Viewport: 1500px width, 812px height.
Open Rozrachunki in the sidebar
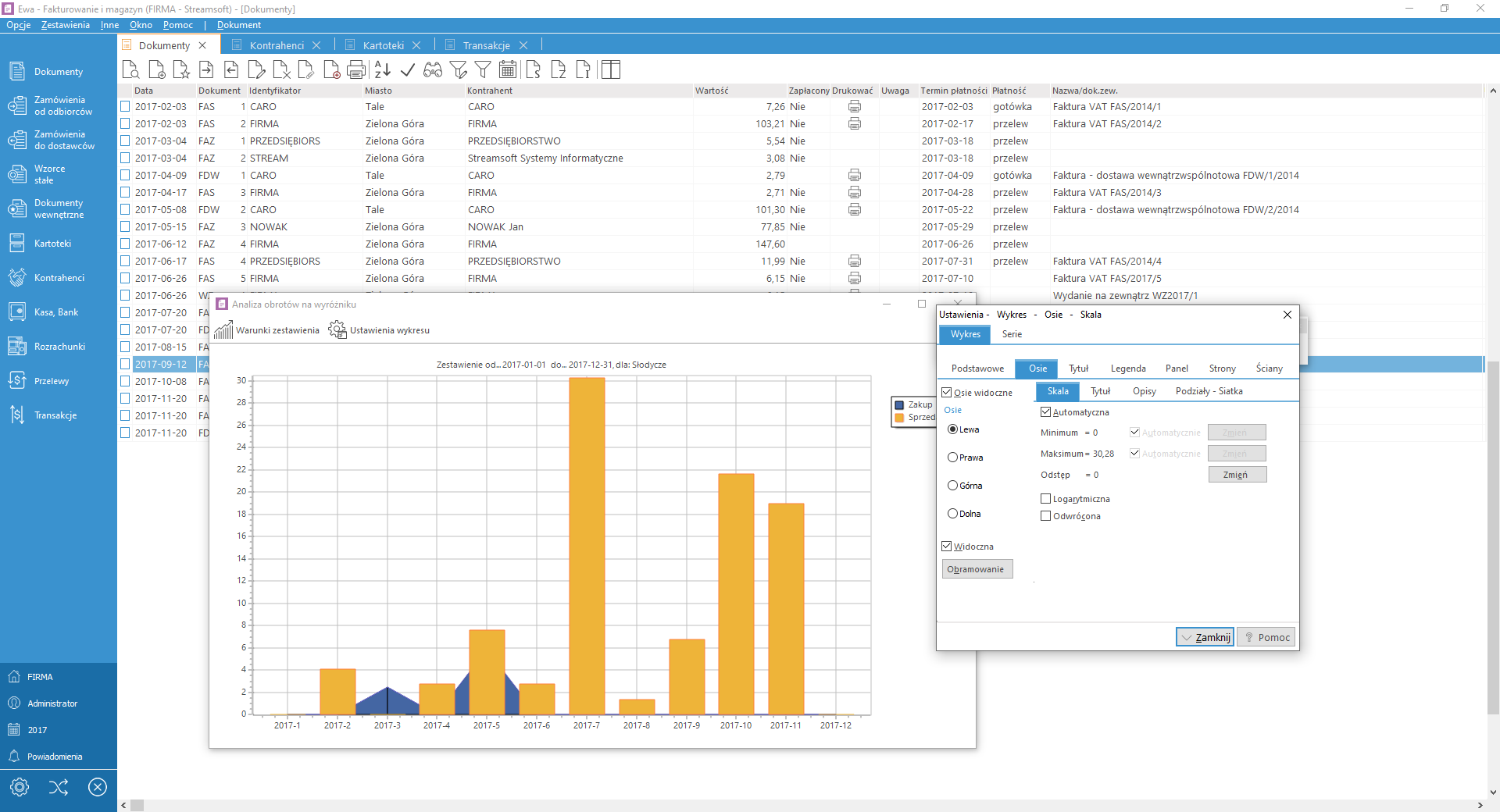tap(59, 347)
